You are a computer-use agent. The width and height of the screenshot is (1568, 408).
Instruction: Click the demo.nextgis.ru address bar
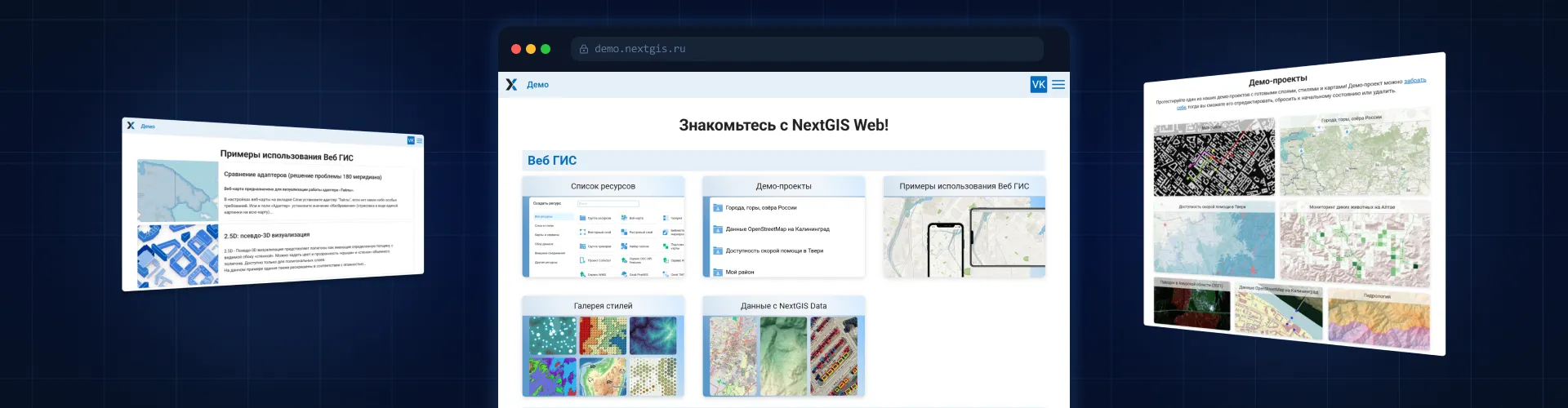[x=807, y=49]
